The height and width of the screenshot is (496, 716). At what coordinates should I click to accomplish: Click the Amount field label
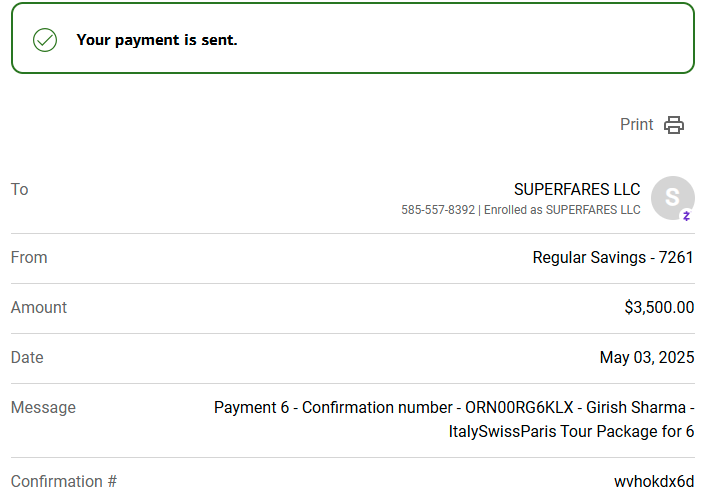click(39, 307)
